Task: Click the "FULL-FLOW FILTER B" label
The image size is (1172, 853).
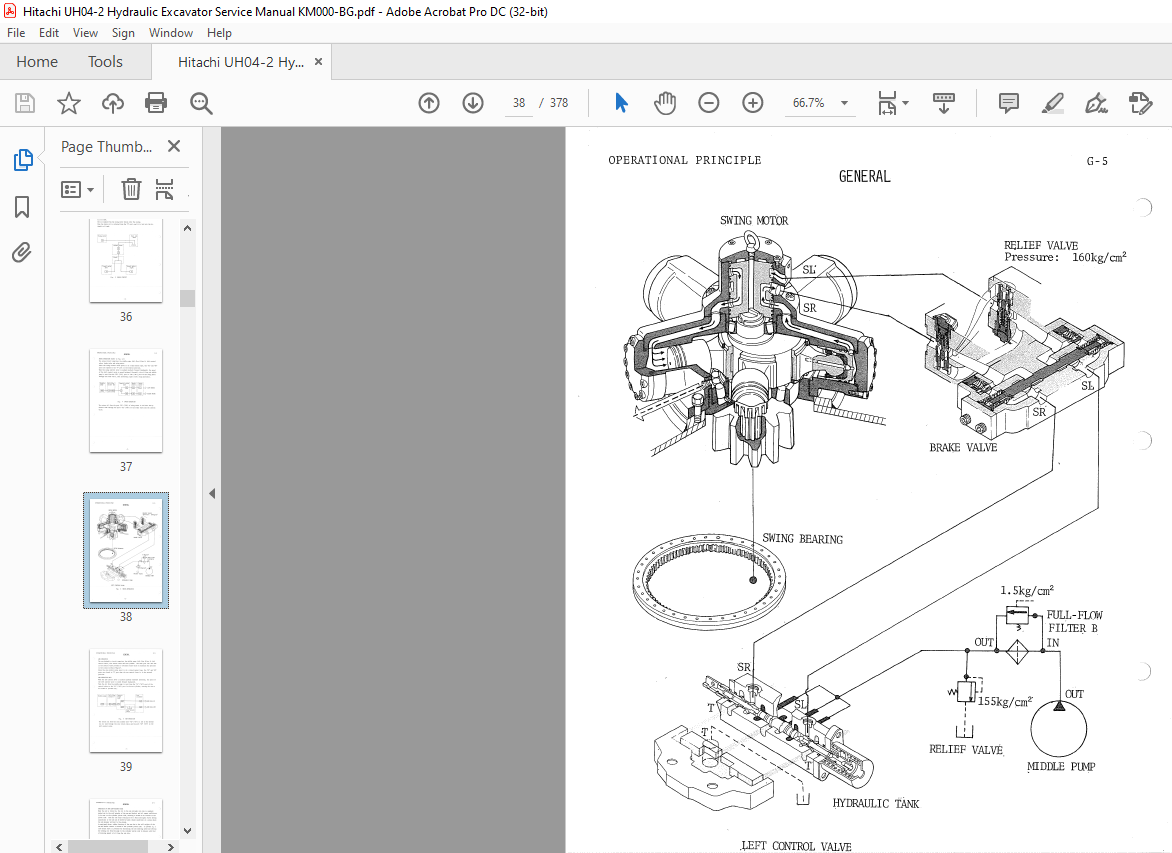Action: (x=1074, y=621)
